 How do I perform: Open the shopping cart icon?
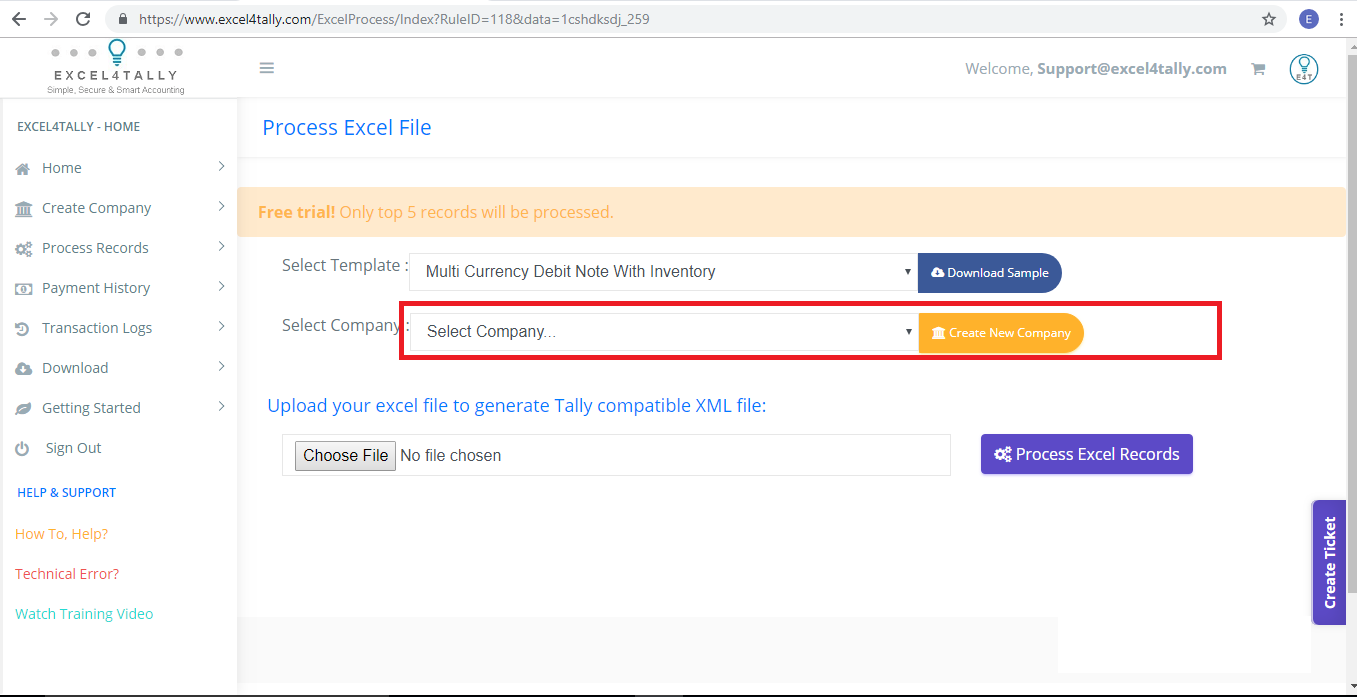(x=1258, y=69)
